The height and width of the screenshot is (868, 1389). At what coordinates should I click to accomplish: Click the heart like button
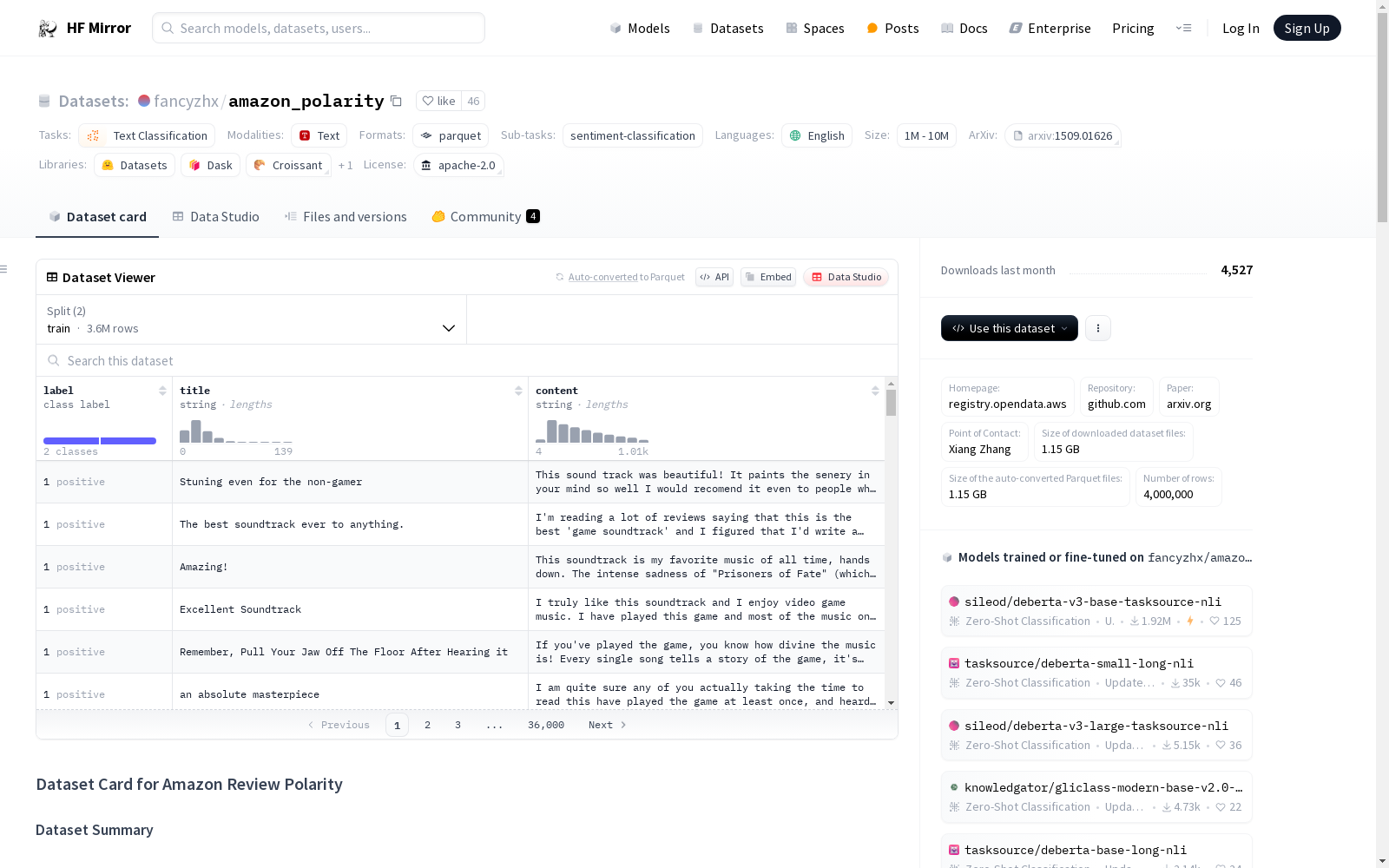click(438, 101)
